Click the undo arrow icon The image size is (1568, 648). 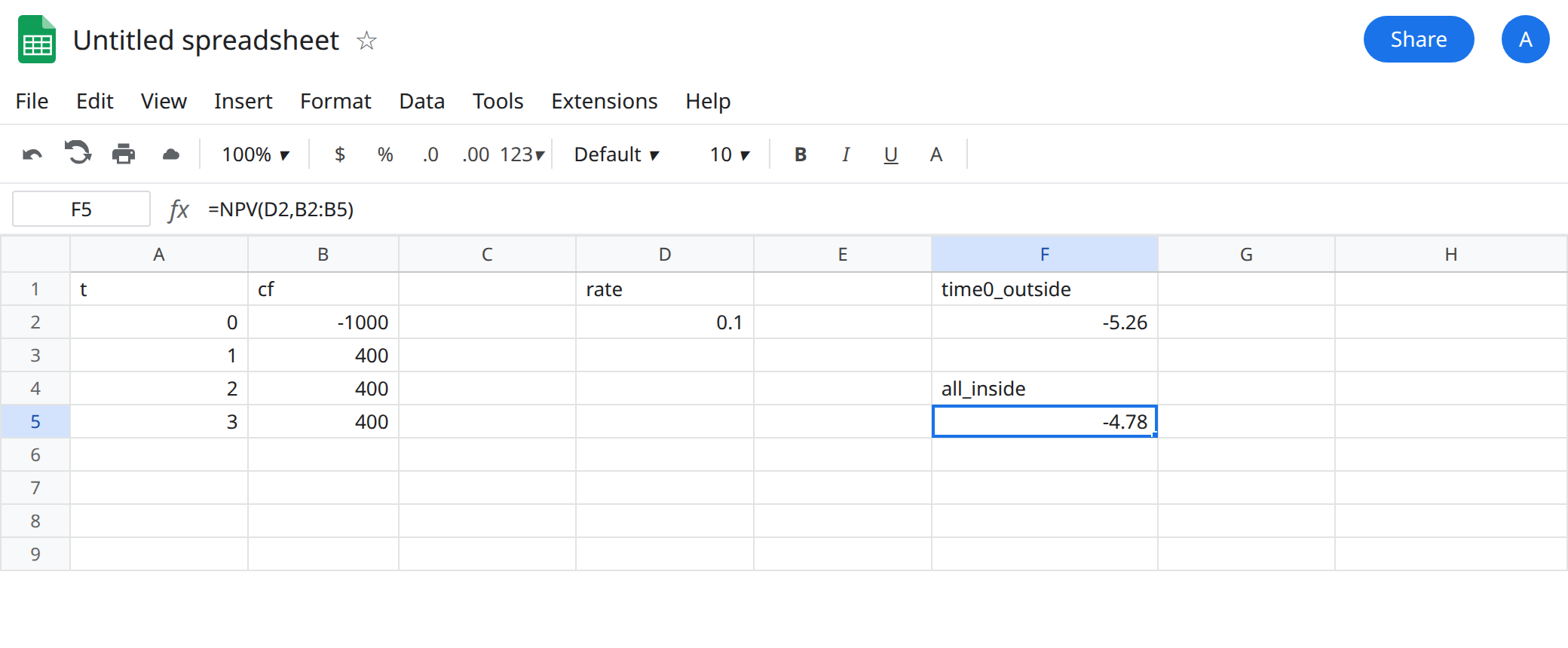click(32, 154)
